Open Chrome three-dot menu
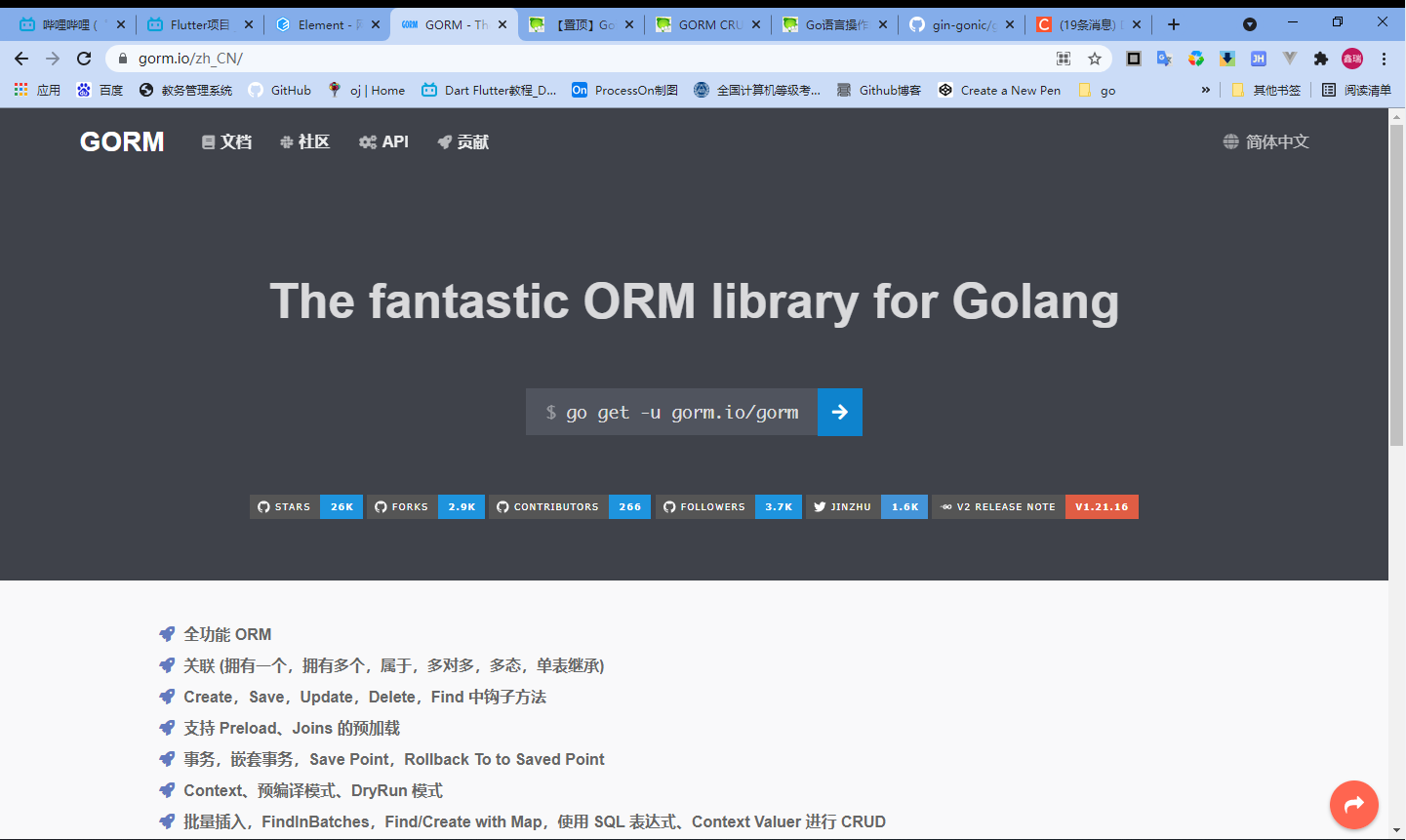1406x840 pixels. [1384, 59]
